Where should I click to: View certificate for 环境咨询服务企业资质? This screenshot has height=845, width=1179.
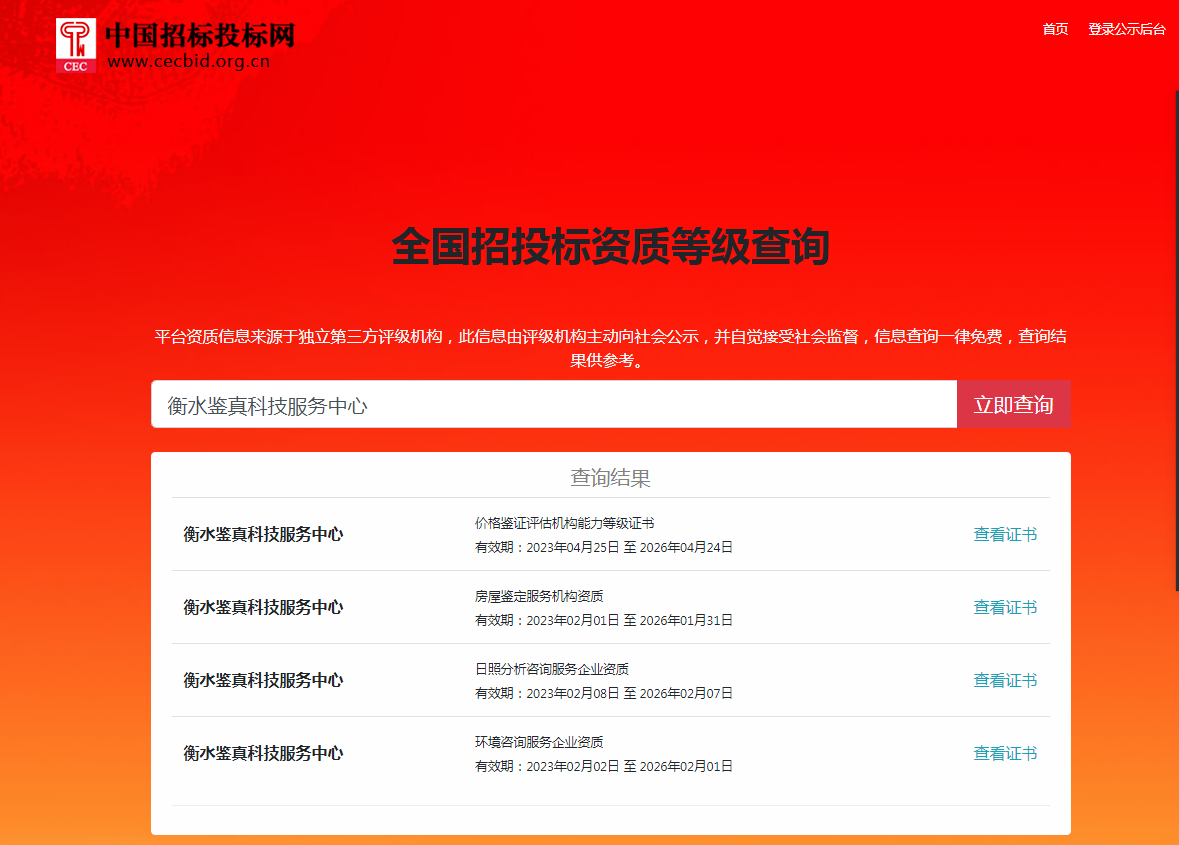tap(1005, 754)
